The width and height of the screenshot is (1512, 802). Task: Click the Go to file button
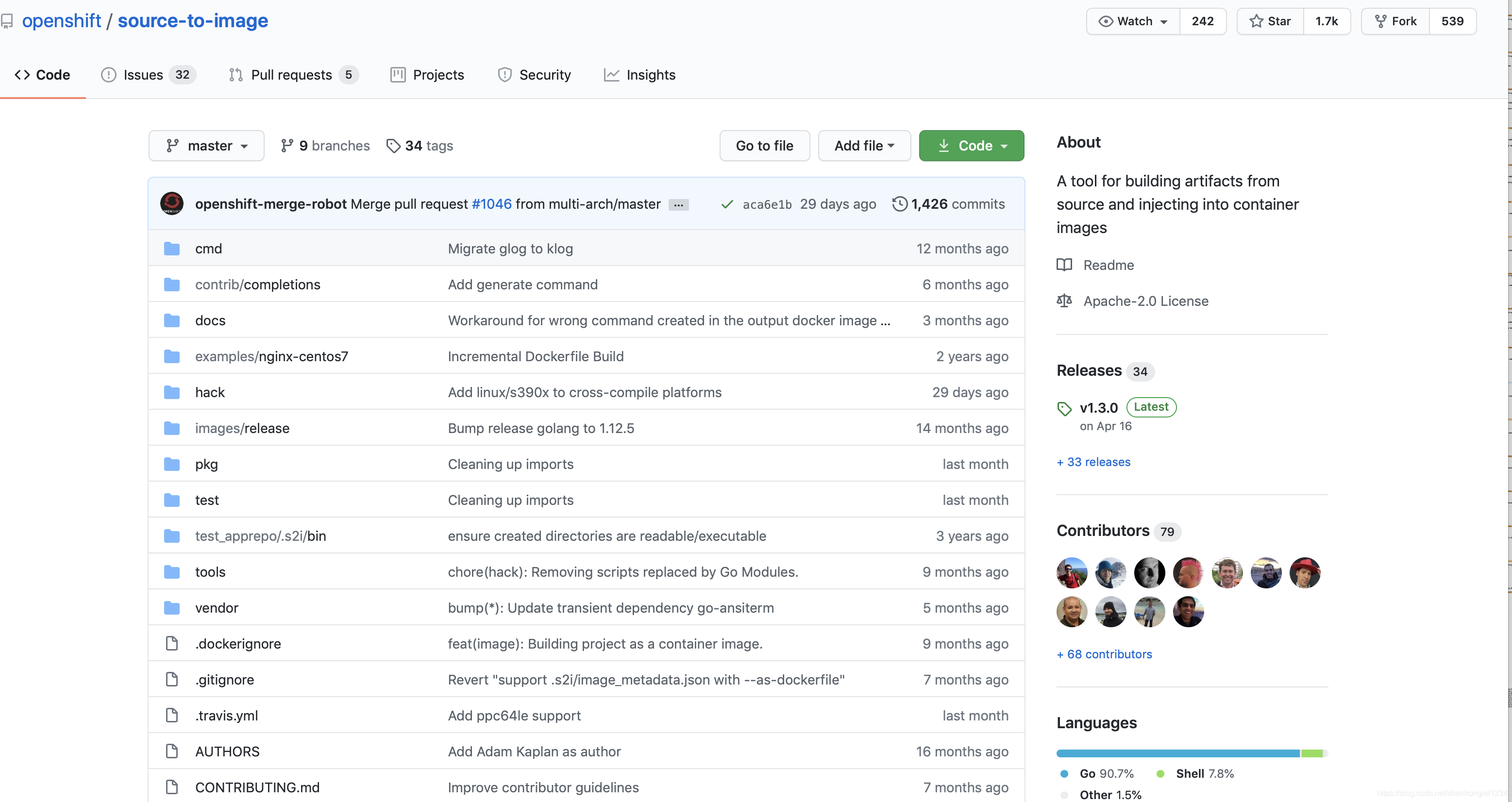tap(764, 146)
